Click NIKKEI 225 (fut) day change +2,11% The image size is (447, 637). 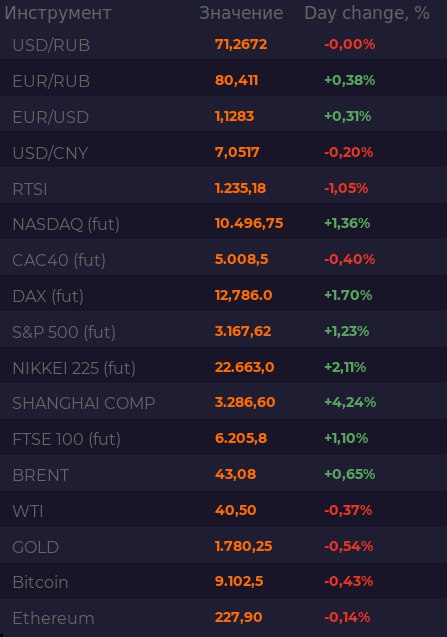pyautogui.click(x=345, y=367)
